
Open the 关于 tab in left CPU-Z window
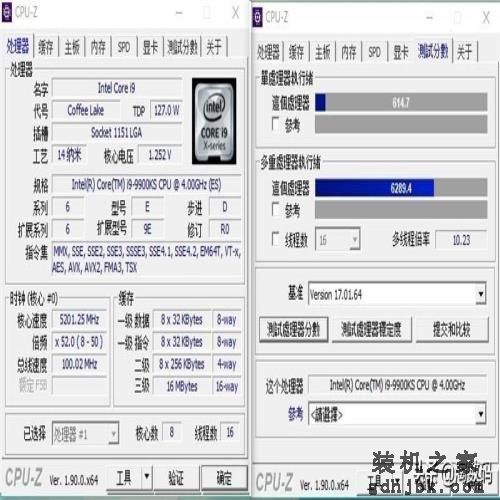(x=214, y=47)
